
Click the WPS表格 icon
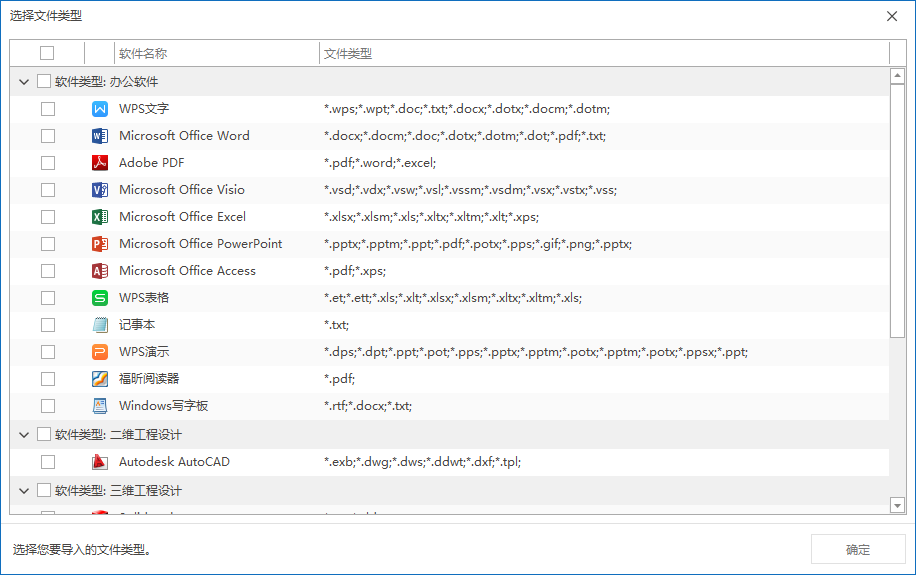pyautogui.click(x=100, y=298)
